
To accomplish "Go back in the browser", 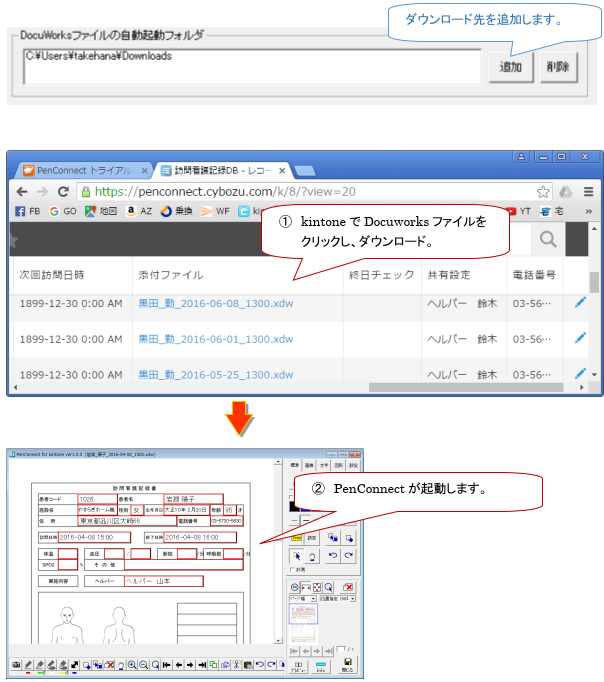I will (22, 192).
